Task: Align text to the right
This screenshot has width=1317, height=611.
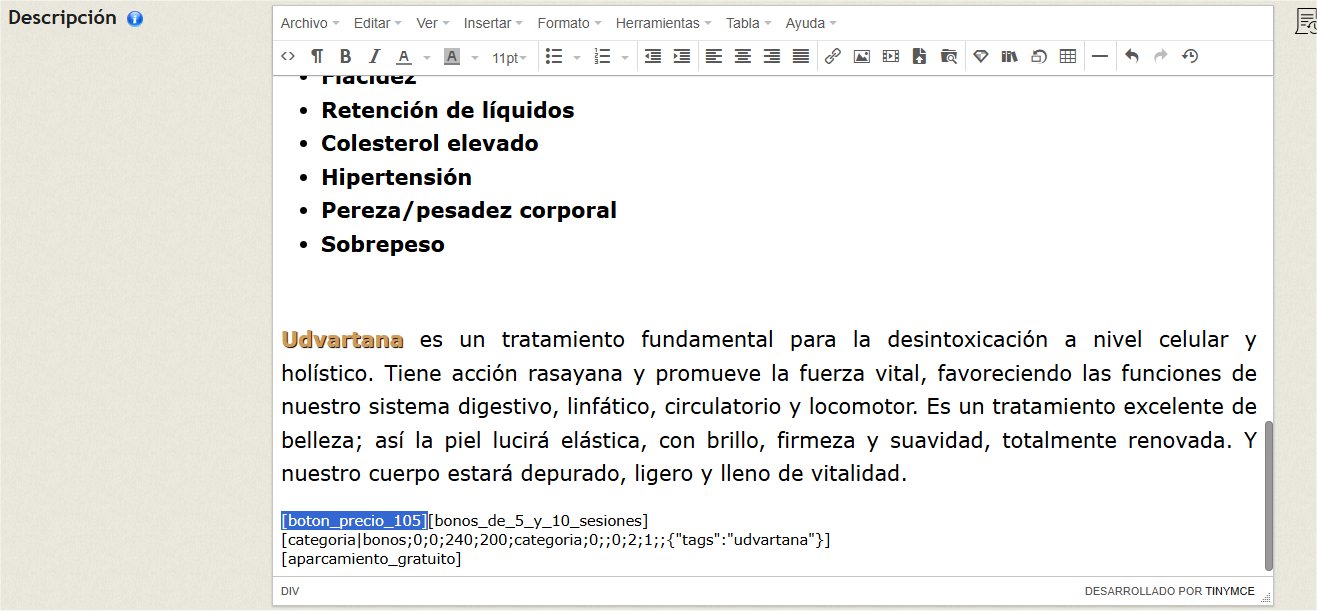Action: [771, 57]
